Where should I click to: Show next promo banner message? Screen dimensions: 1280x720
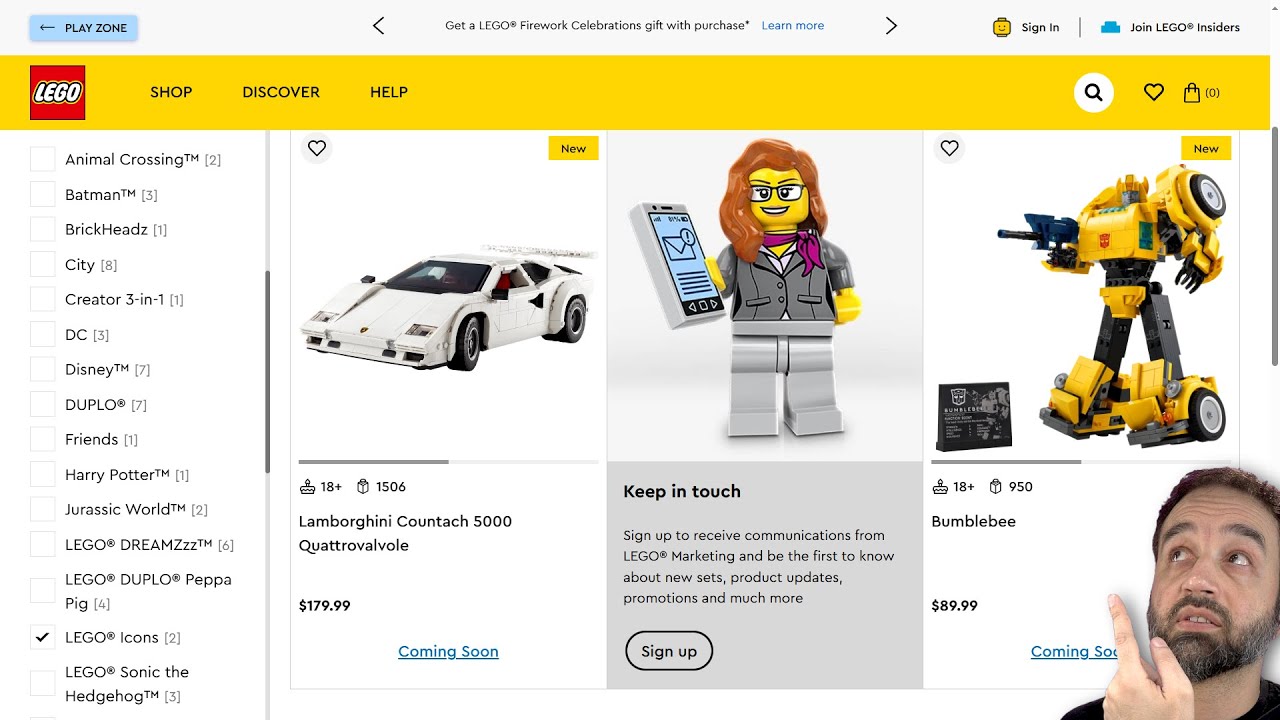point(891,26)
